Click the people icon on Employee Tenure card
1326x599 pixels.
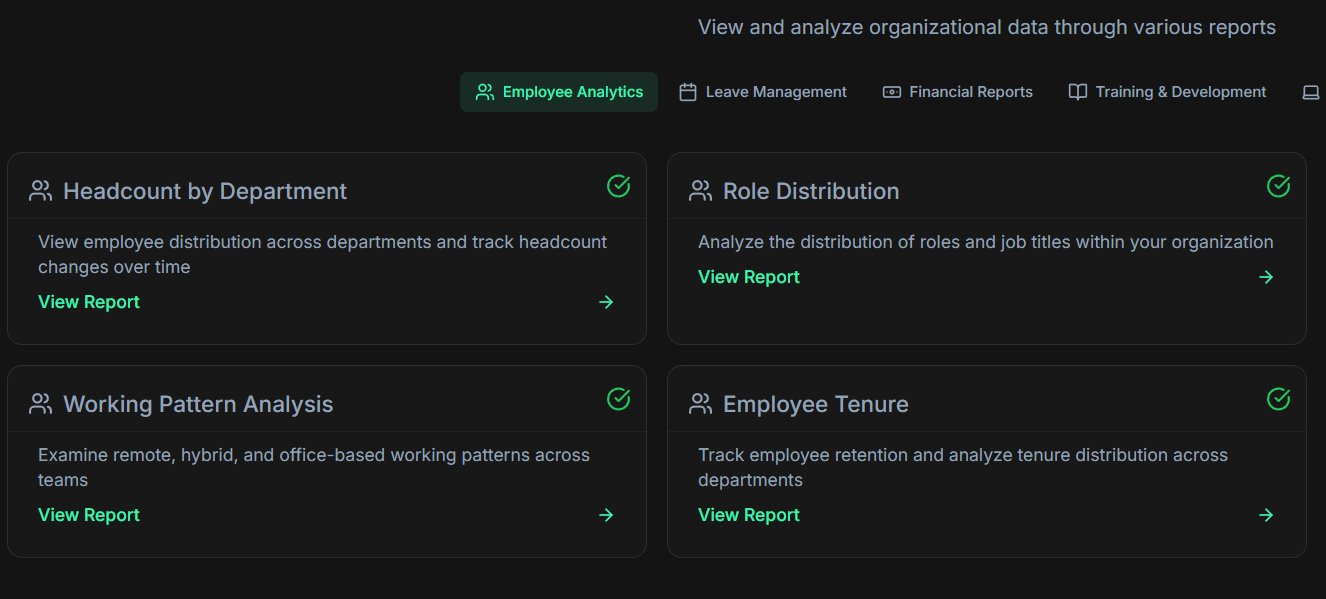700,401
